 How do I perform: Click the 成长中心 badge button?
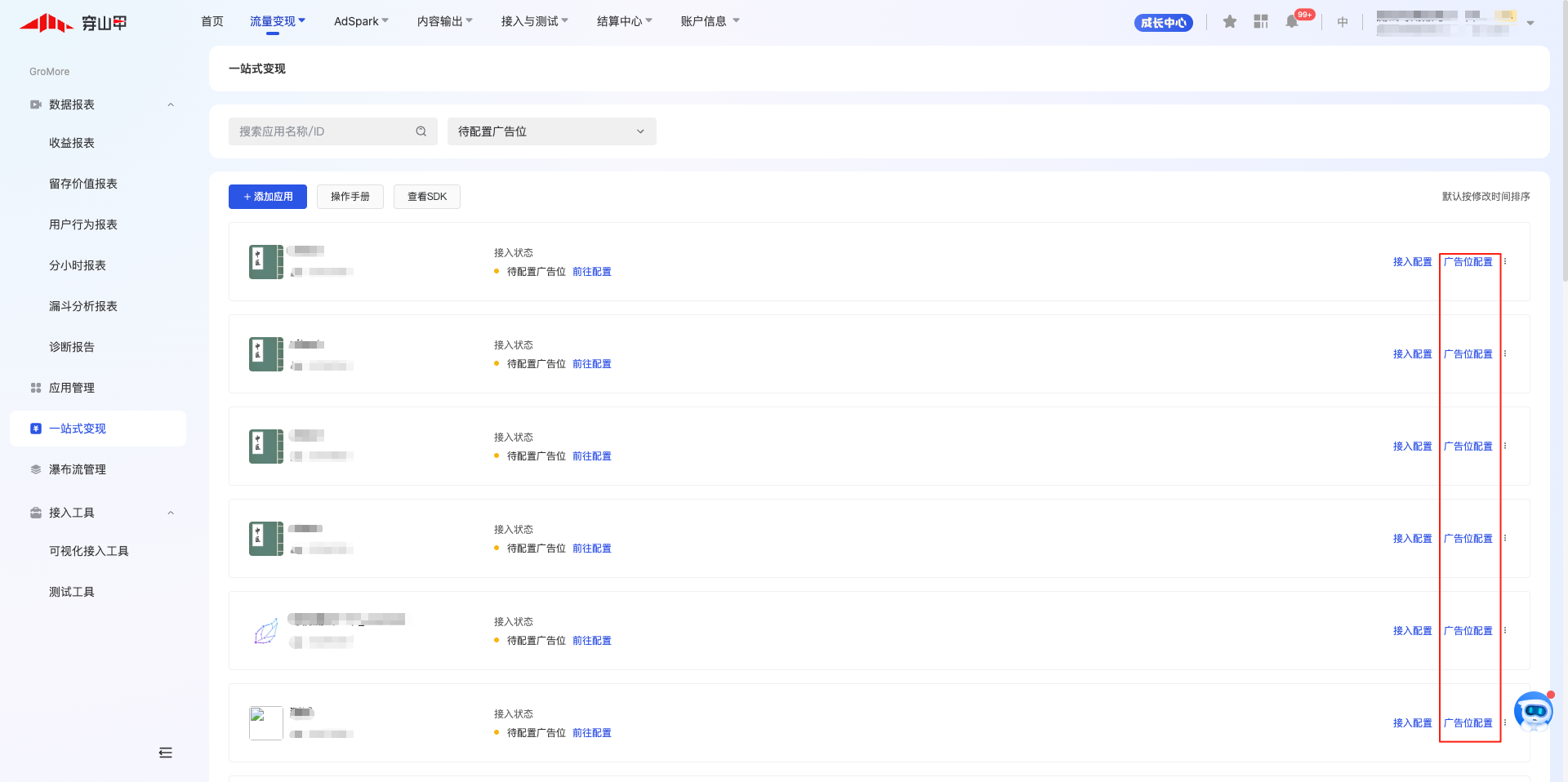1163,23
